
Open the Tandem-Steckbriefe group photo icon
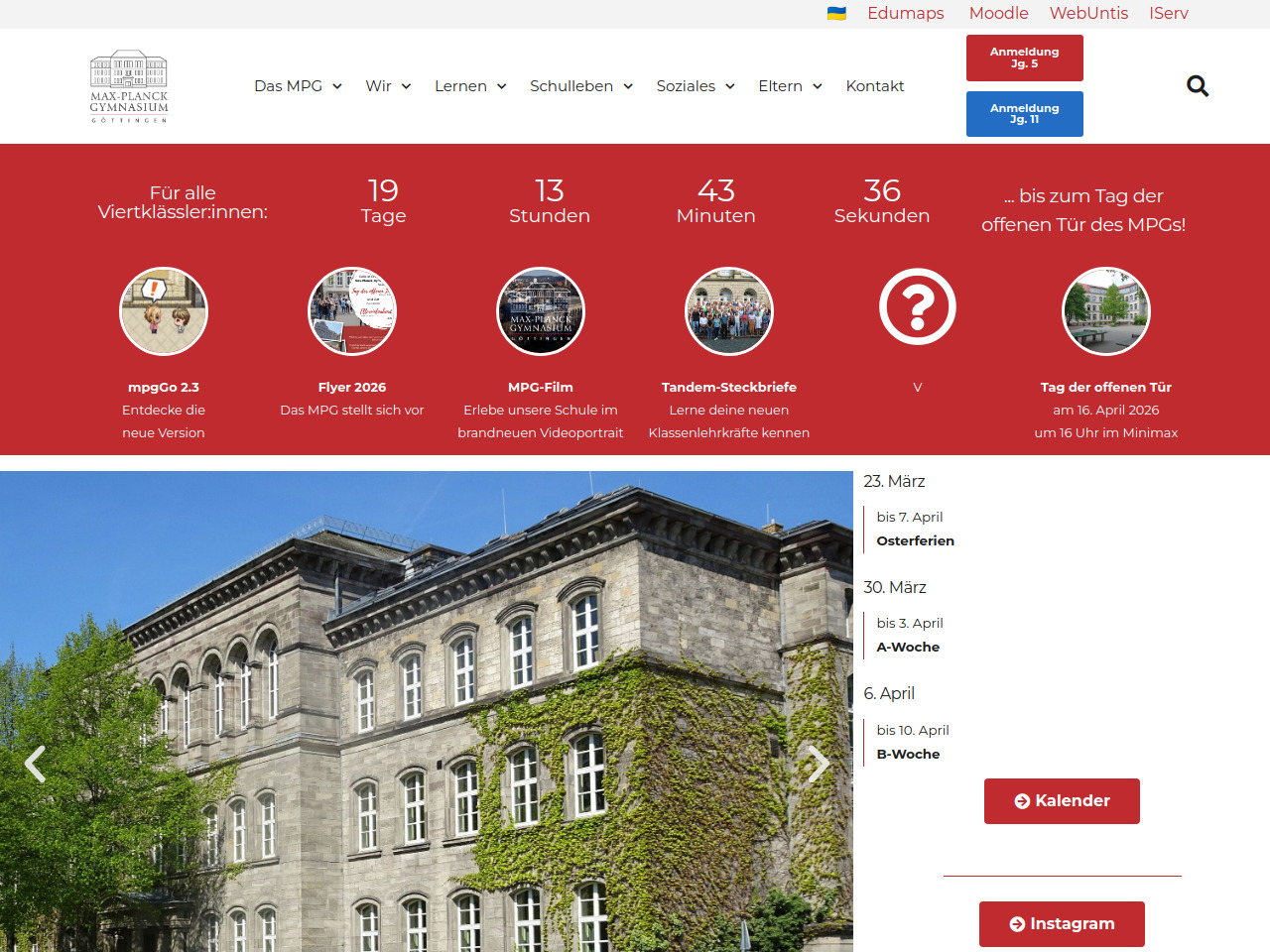[x=729, y=311]
